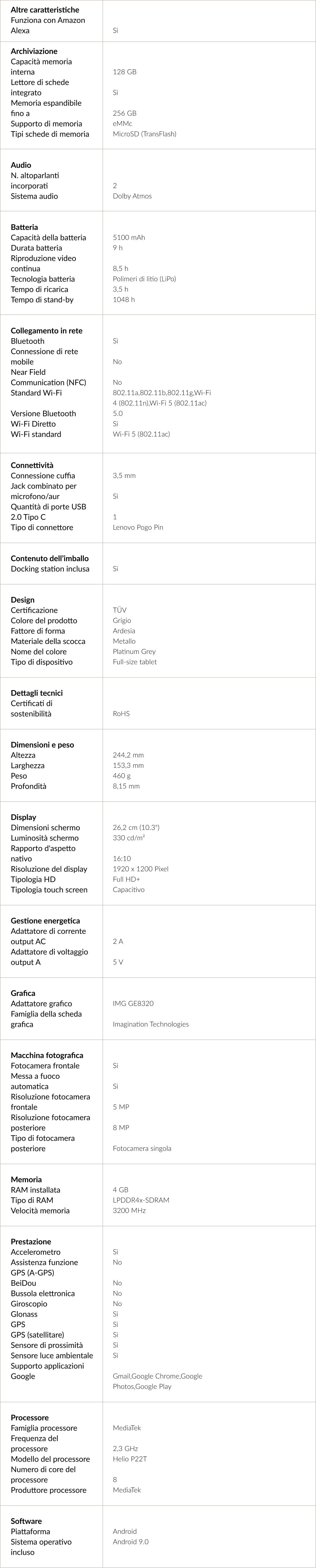Click the Design section heading

(x=22, y=600)
